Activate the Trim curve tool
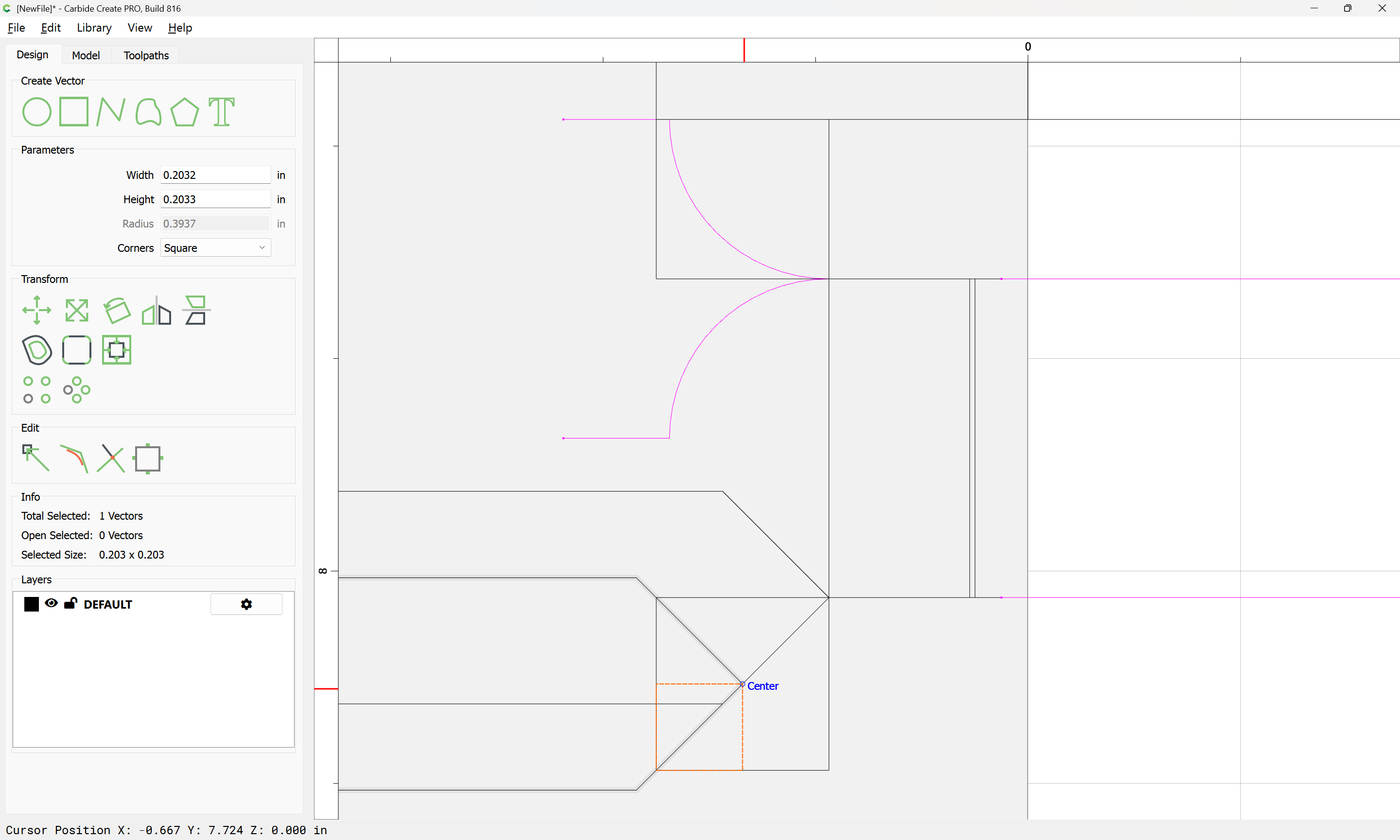Screen dimensions: 1400x840 pos(74,459)
